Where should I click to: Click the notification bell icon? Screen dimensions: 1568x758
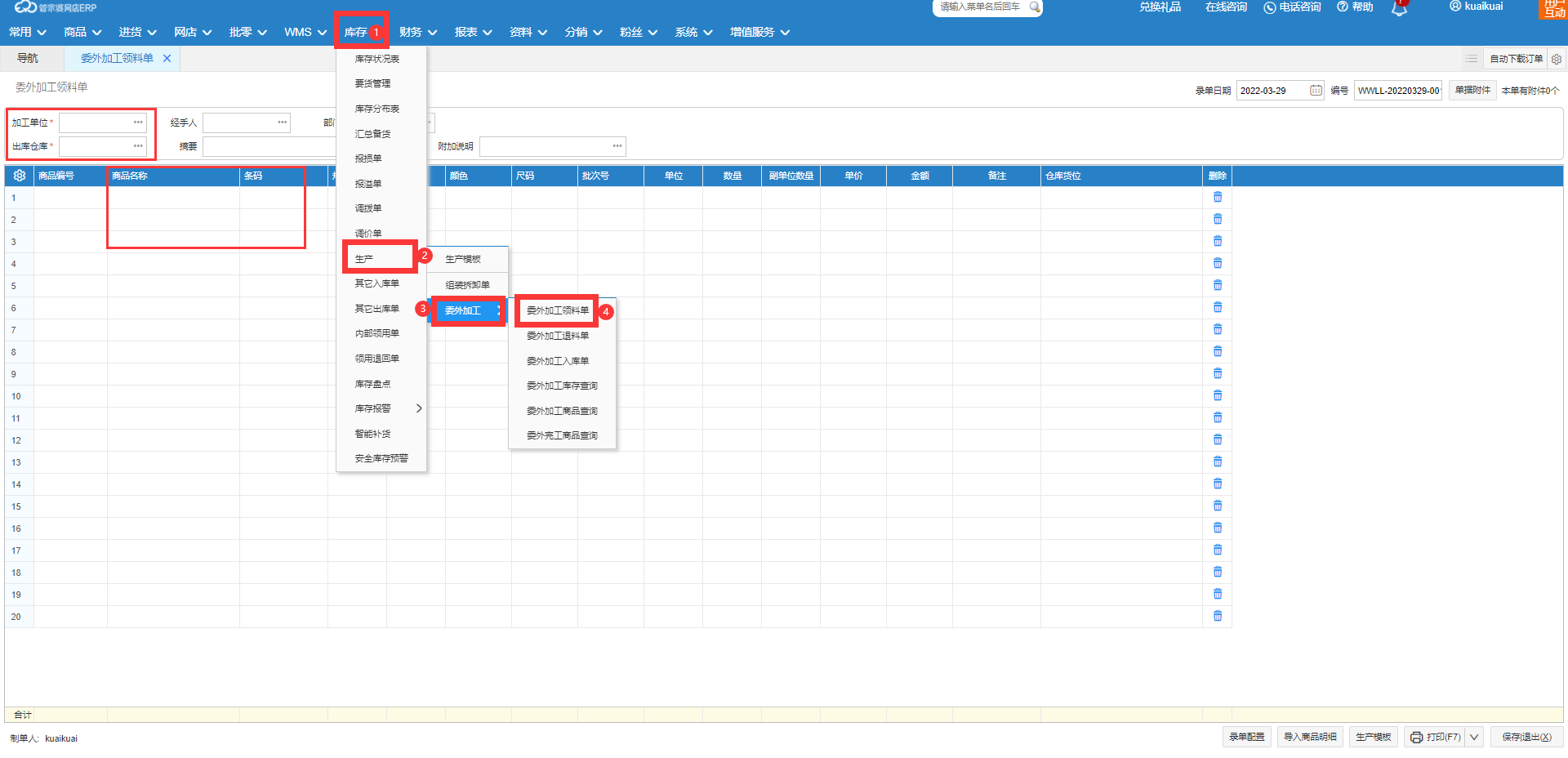tap(1399, 8)
